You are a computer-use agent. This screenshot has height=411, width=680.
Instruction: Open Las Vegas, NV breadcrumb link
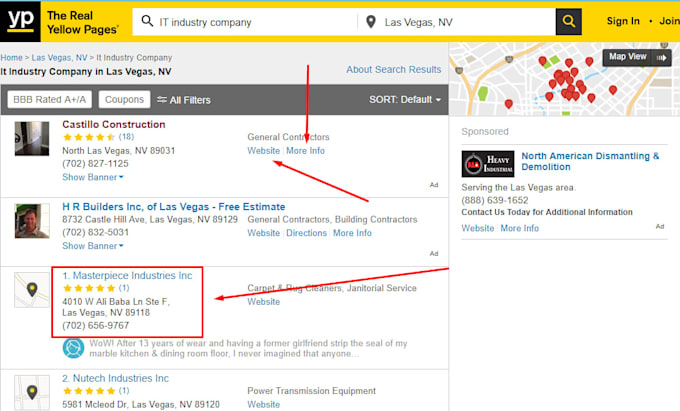tap(59, 58)
